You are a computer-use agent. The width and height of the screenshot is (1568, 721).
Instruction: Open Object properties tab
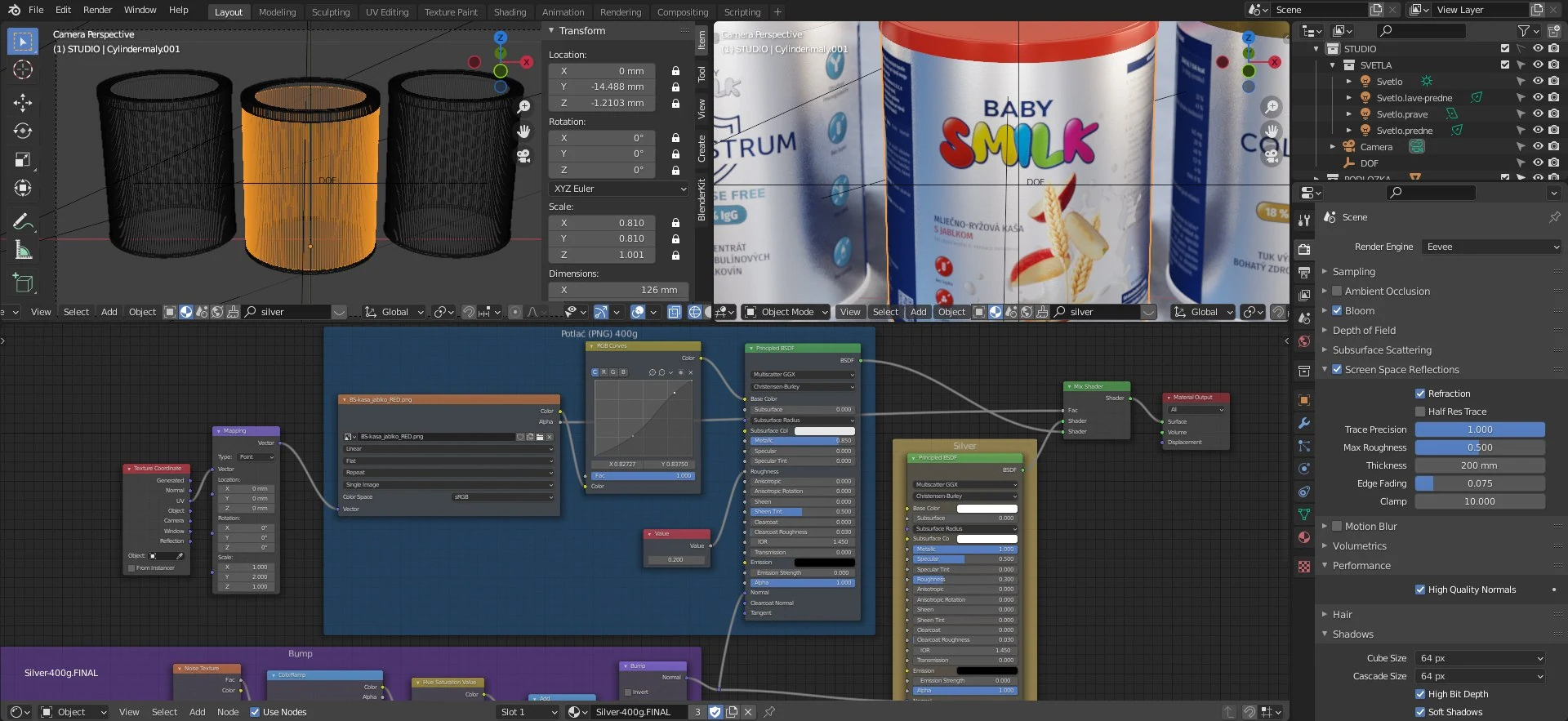[1304, 400]
